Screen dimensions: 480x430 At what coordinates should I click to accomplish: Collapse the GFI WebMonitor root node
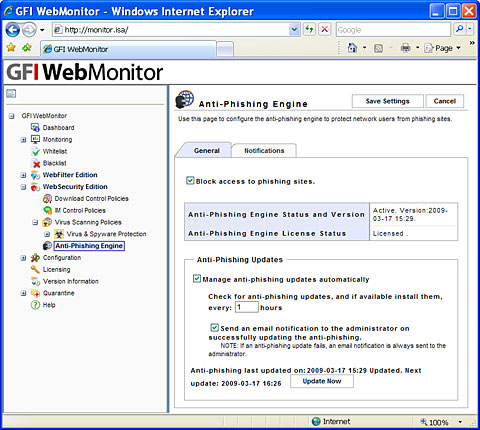coord(12,116)
